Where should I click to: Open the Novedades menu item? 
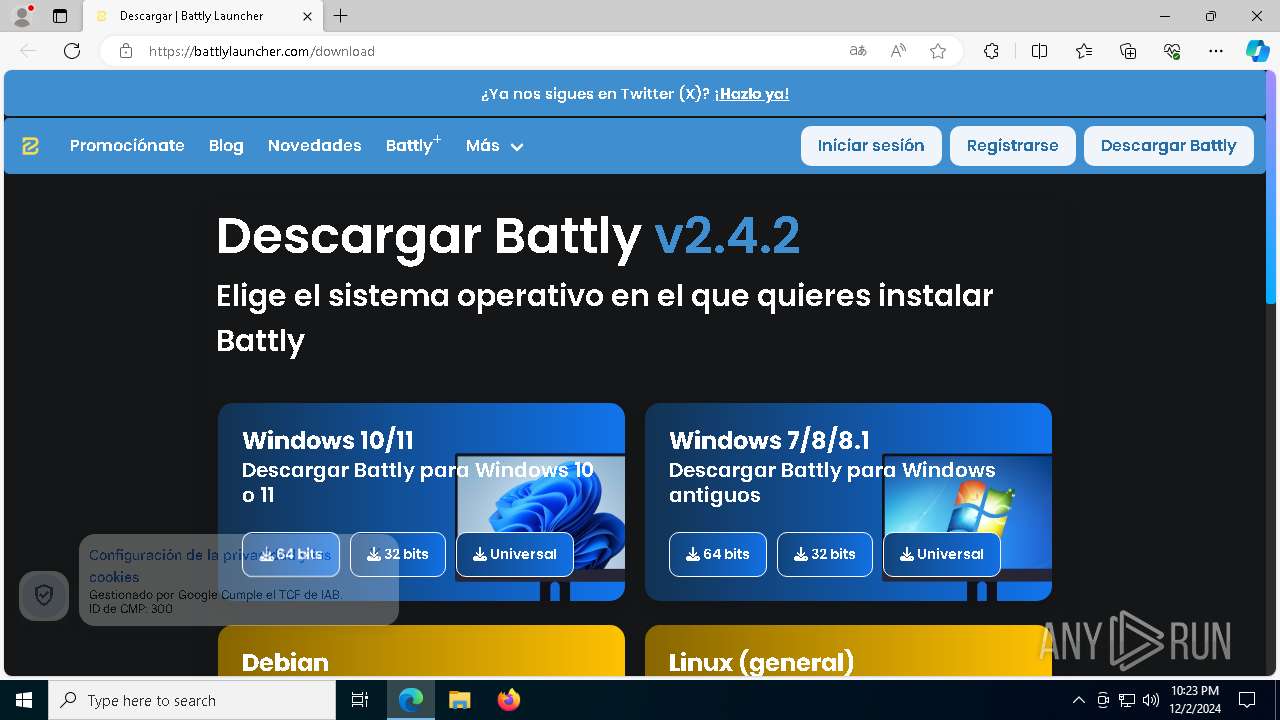tap(314, 146)
